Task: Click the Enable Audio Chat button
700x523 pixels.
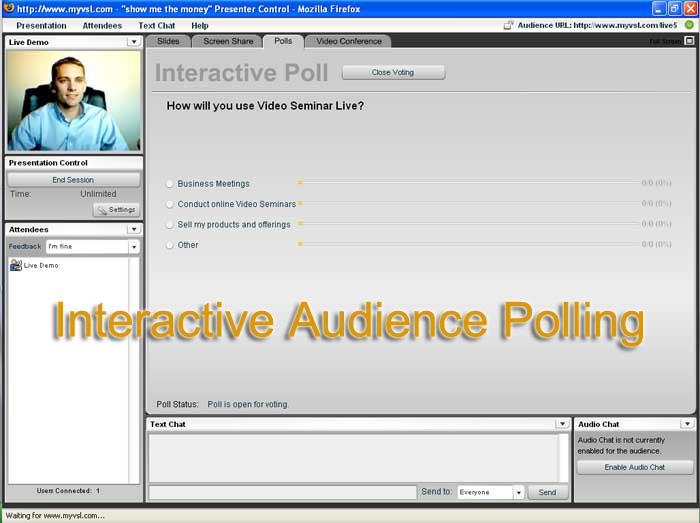Action: click(635, 467)
